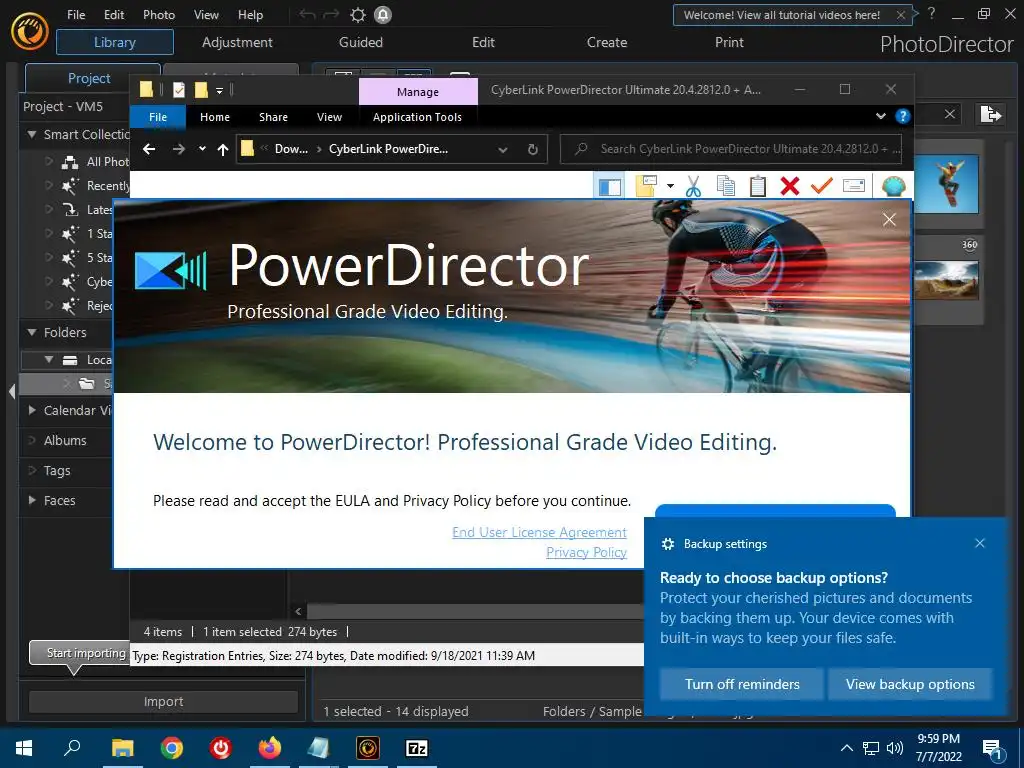Go up one folder in Explorer

point(223,150)
